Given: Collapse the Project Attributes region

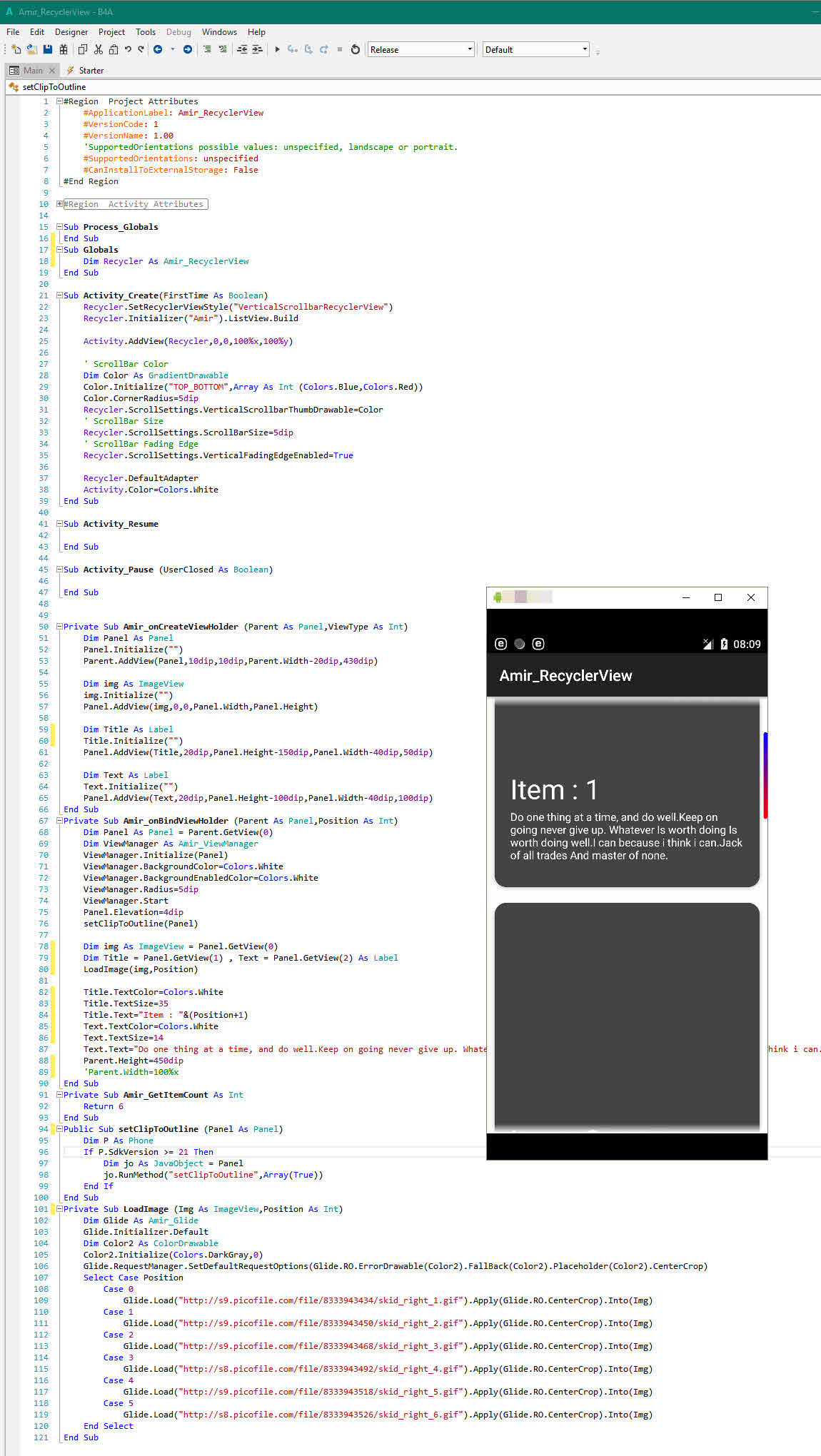Looking at the screenshot, I should pyautogui.click(x=60, y=101).
